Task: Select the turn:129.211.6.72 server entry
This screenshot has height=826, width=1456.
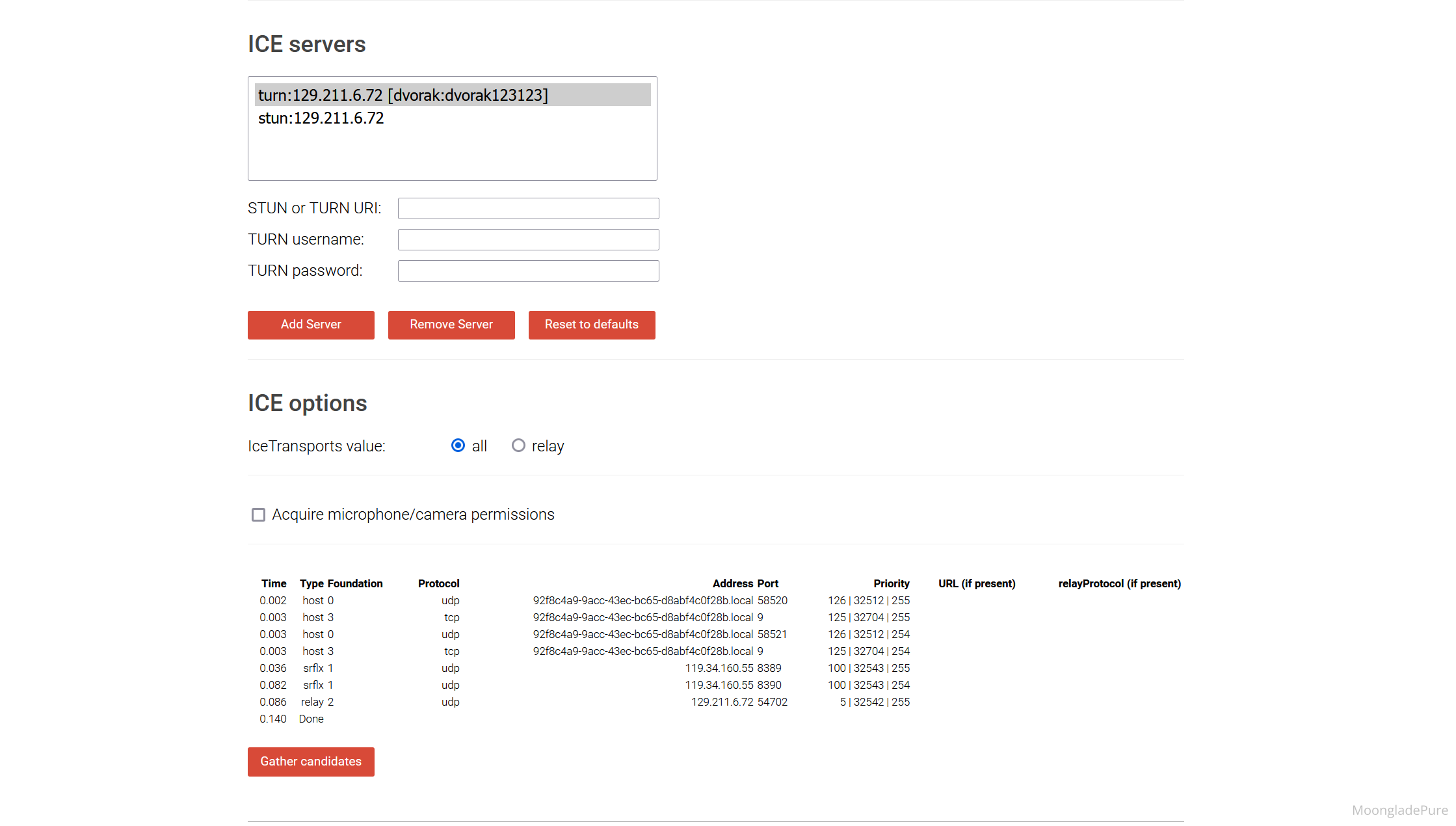Action: pos(403,95)
